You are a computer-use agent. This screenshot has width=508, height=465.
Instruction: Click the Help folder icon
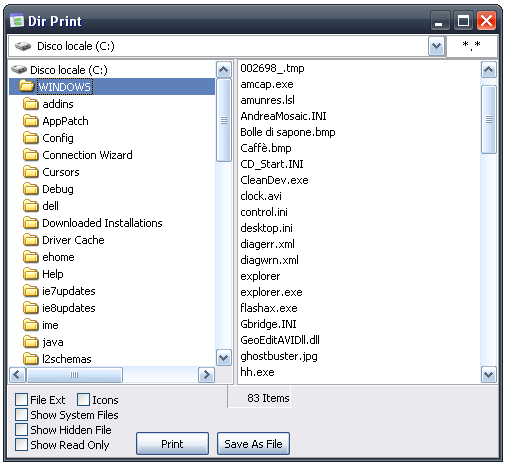tap(31, 274)
